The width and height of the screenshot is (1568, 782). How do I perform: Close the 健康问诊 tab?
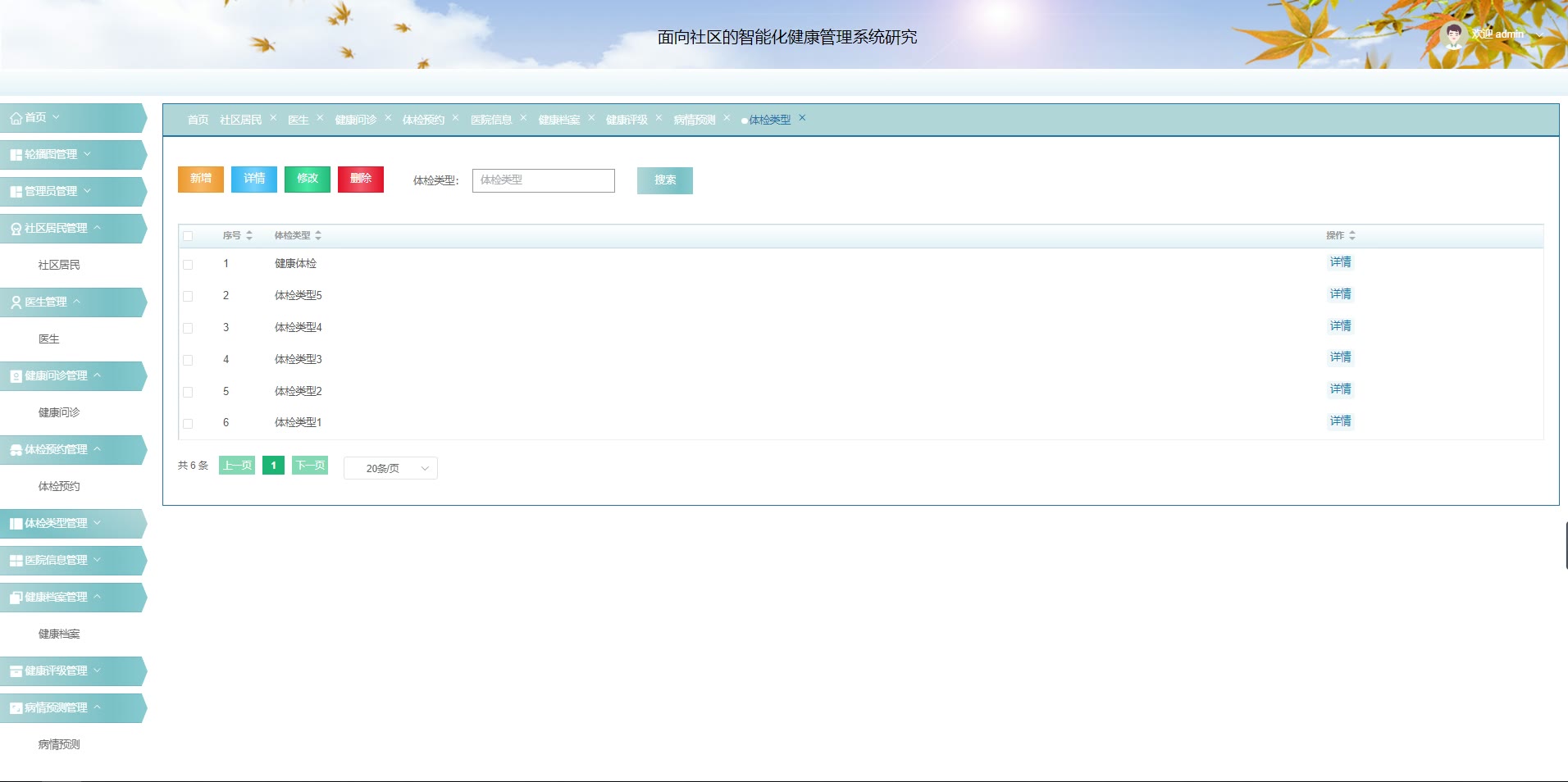coord(388,117)
